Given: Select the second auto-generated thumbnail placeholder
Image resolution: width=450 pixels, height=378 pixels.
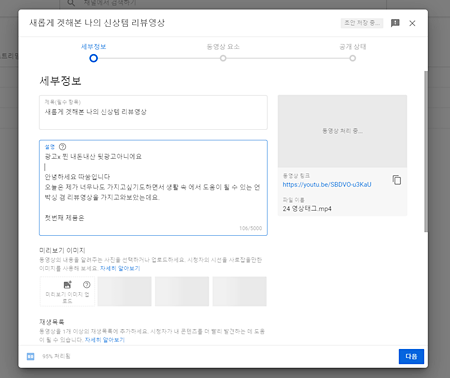Looking at the screenshot, I should (182, 291).
